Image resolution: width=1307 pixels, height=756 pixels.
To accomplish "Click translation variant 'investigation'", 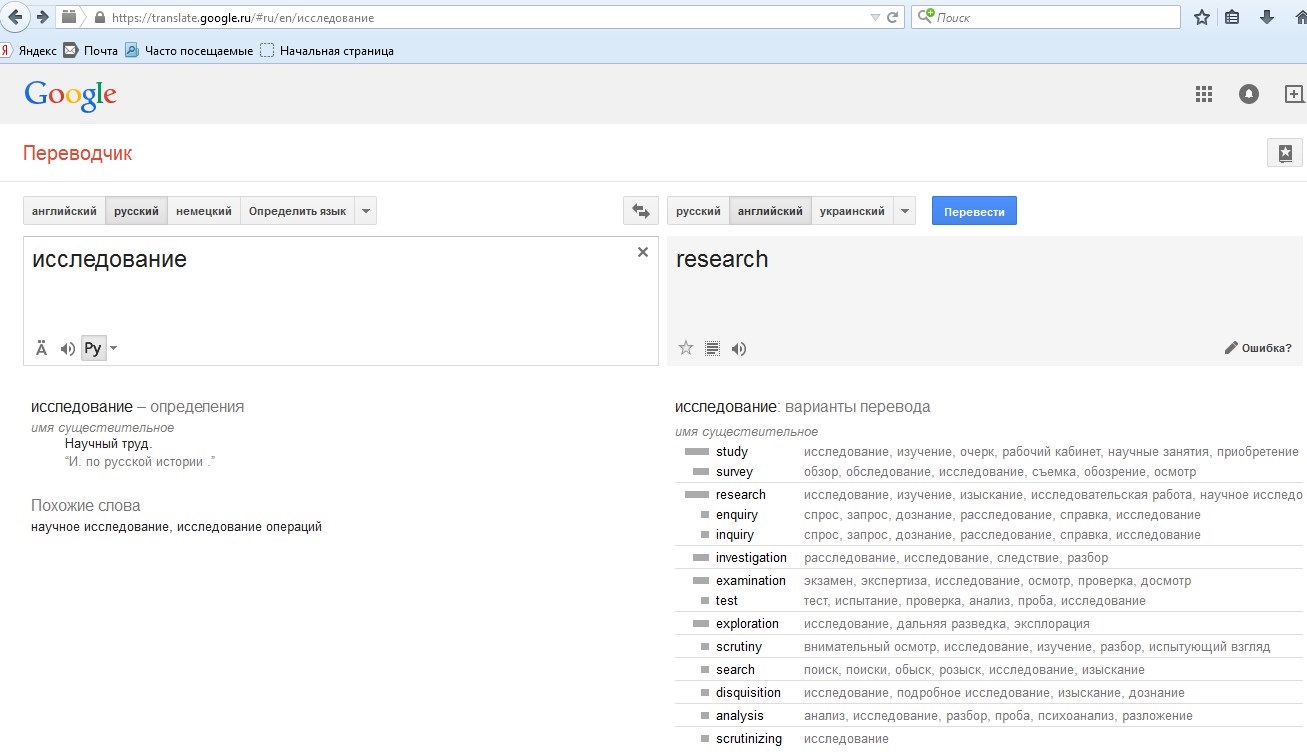I will click(x=751, y=558).
